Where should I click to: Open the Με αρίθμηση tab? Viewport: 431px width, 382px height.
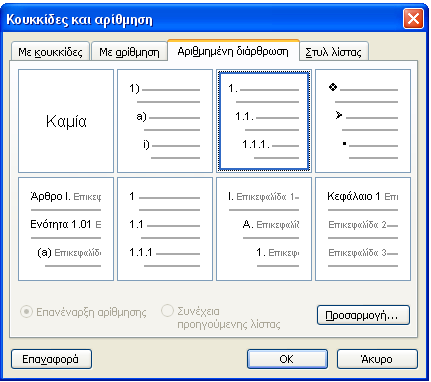click(x=129, y=52)
